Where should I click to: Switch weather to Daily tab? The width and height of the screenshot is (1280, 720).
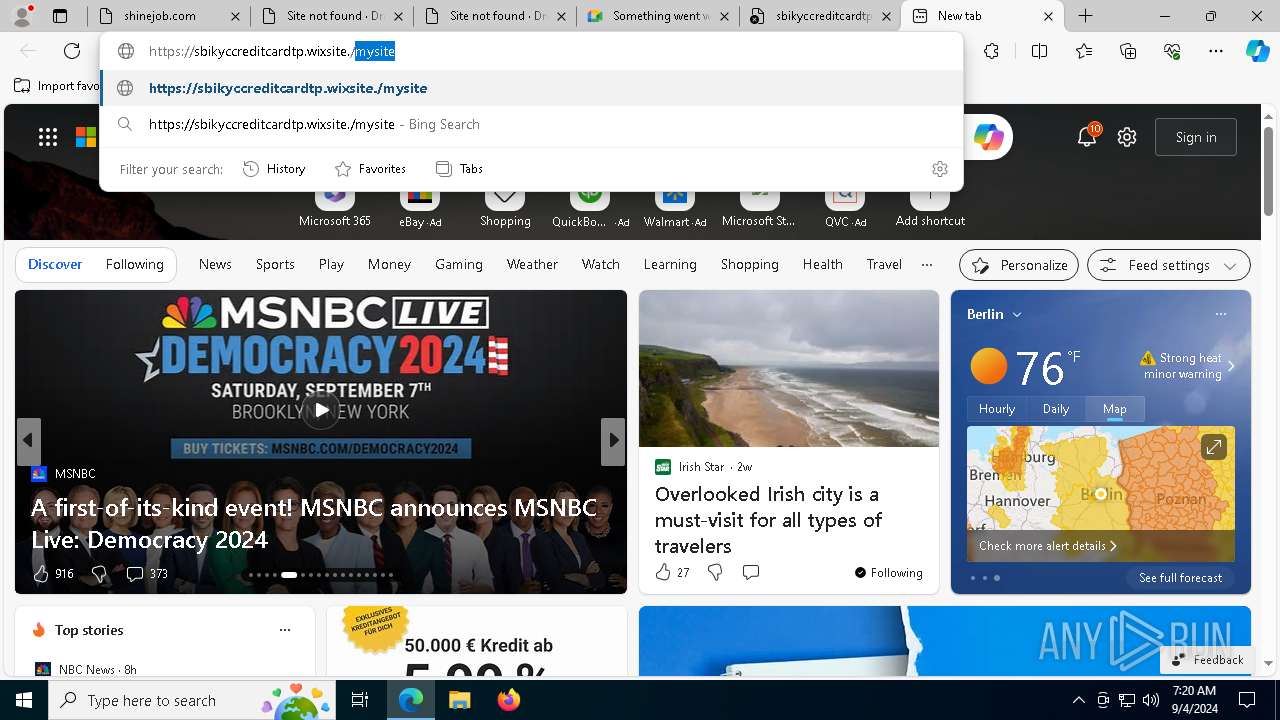pos(1056,409)
